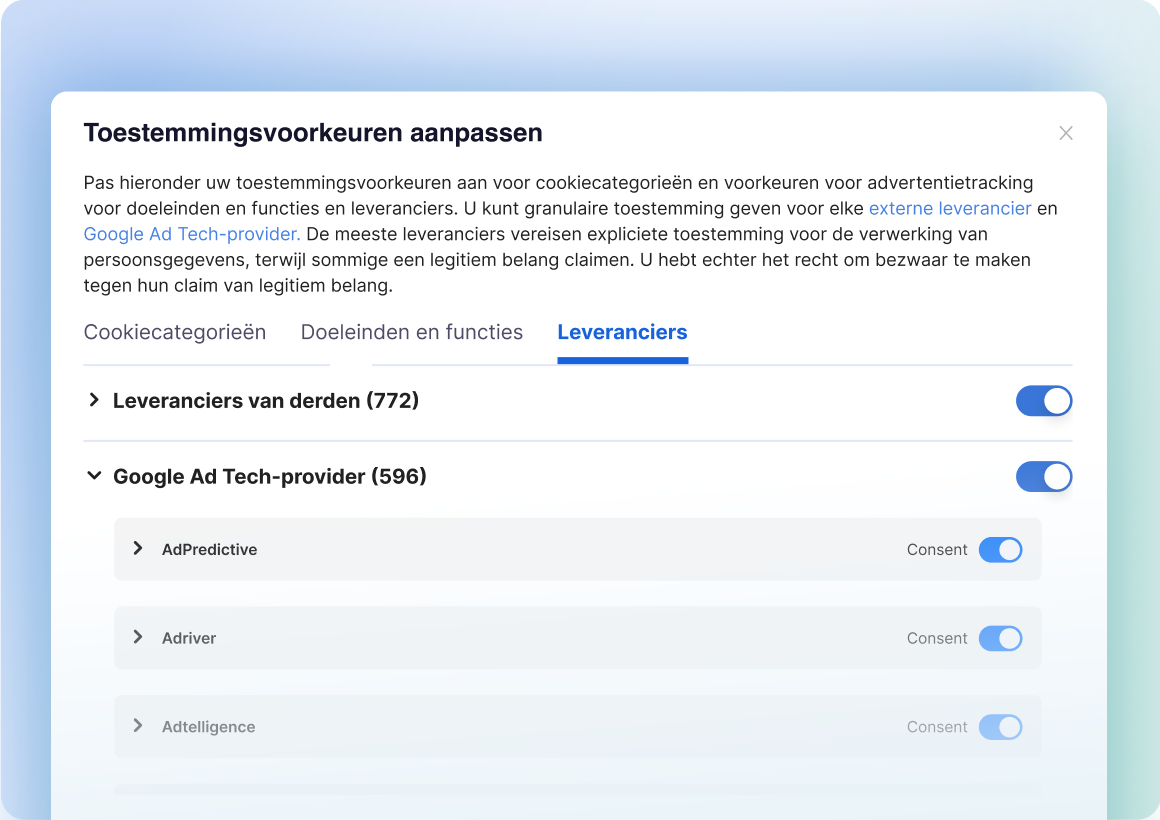Expand the AdPredictive vendor chevron
1160x820 pixels.
coord(138,548)
